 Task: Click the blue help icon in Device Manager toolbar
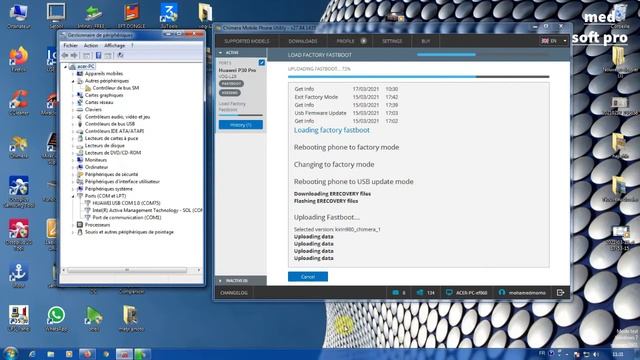click(x=98, y=55)
